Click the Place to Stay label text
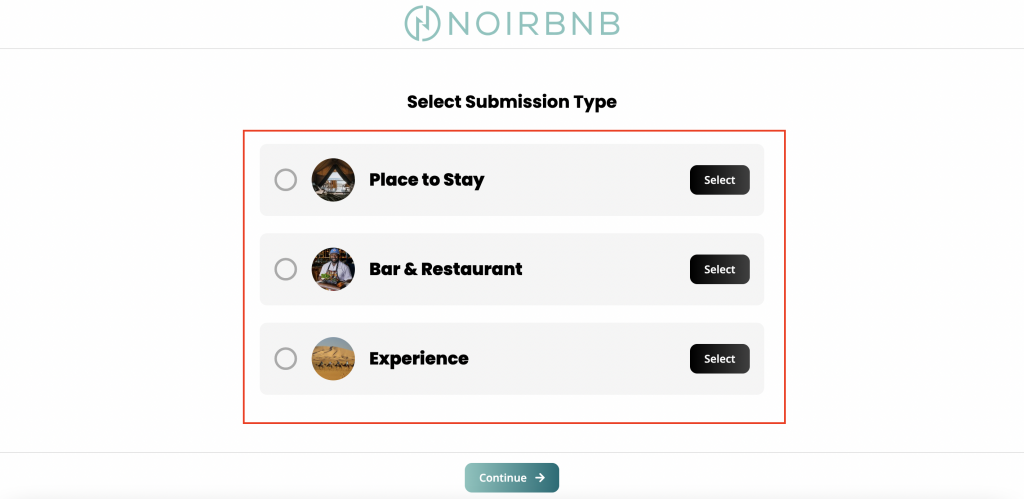This screenshot has width=1024, height=499. 426,180
